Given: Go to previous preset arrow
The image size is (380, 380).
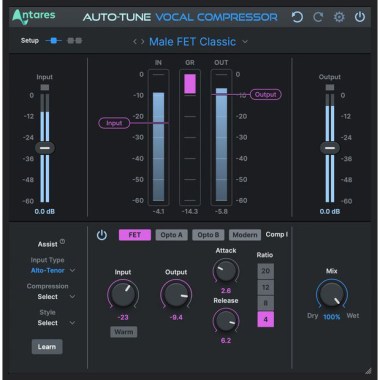Looking at the screenshot, I should [135, 42].
